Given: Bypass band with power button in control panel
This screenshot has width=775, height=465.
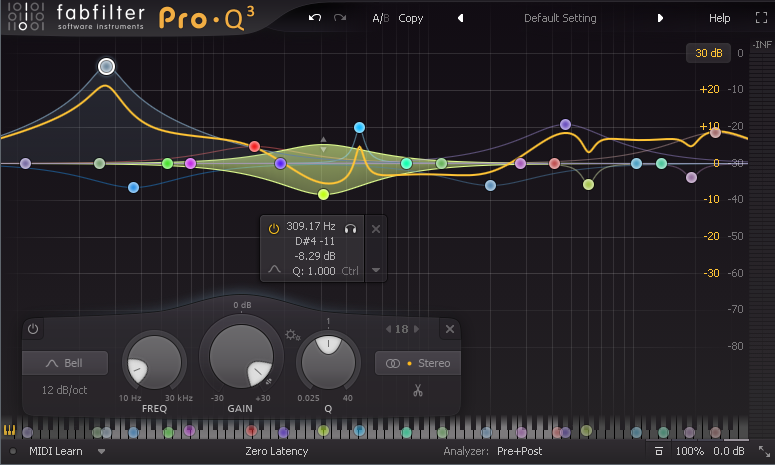Looking at the screenshot, I should [x=33, y=329].
